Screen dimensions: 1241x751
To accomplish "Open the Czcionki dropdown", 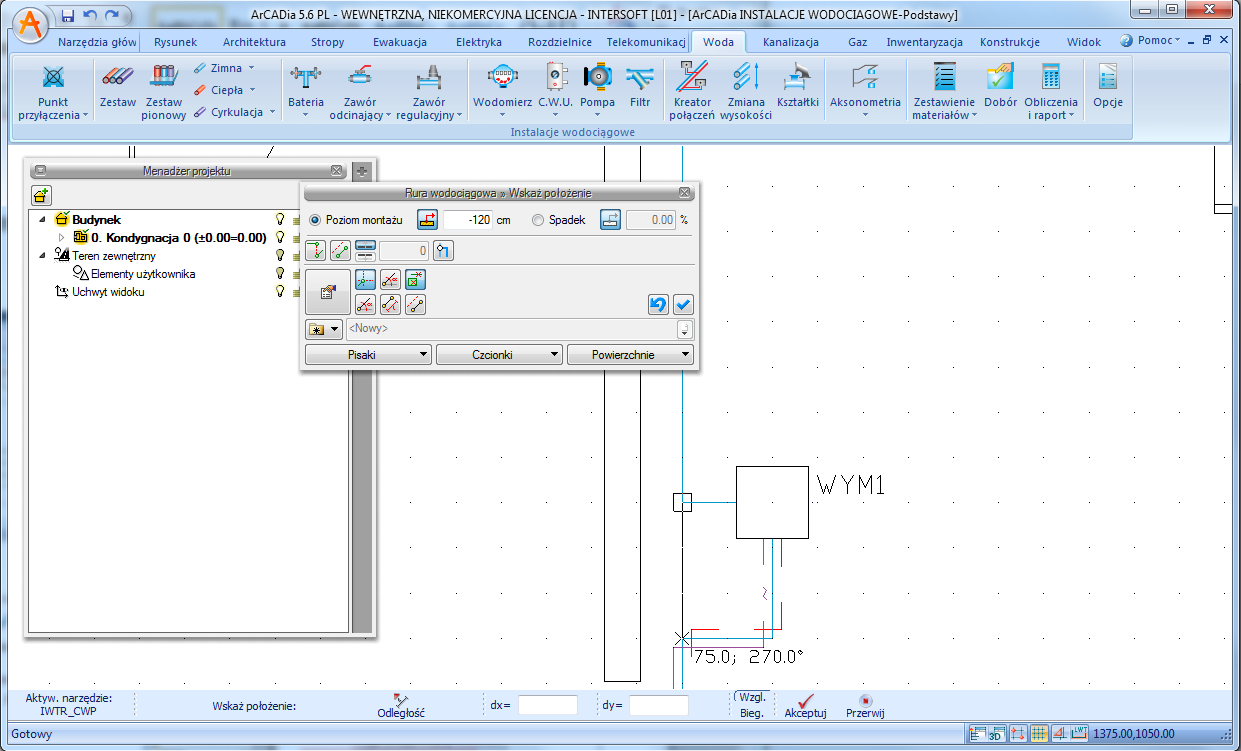I will point(499,354).
